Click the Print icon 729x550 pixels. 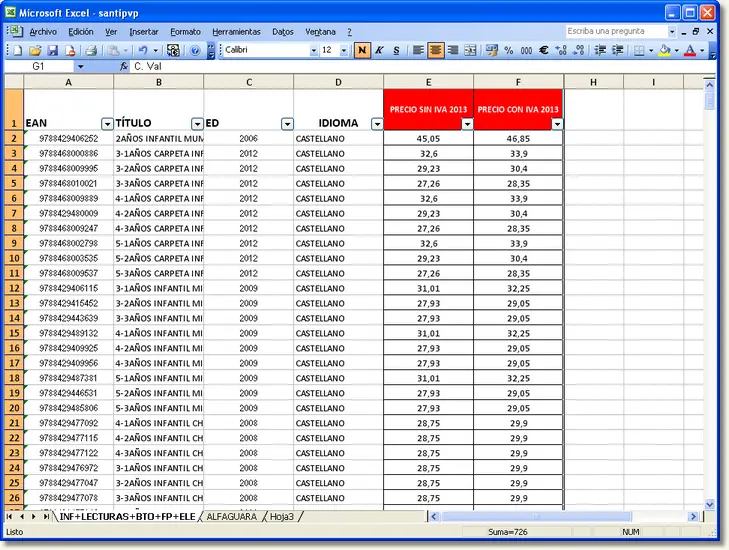tap(90, 50)
